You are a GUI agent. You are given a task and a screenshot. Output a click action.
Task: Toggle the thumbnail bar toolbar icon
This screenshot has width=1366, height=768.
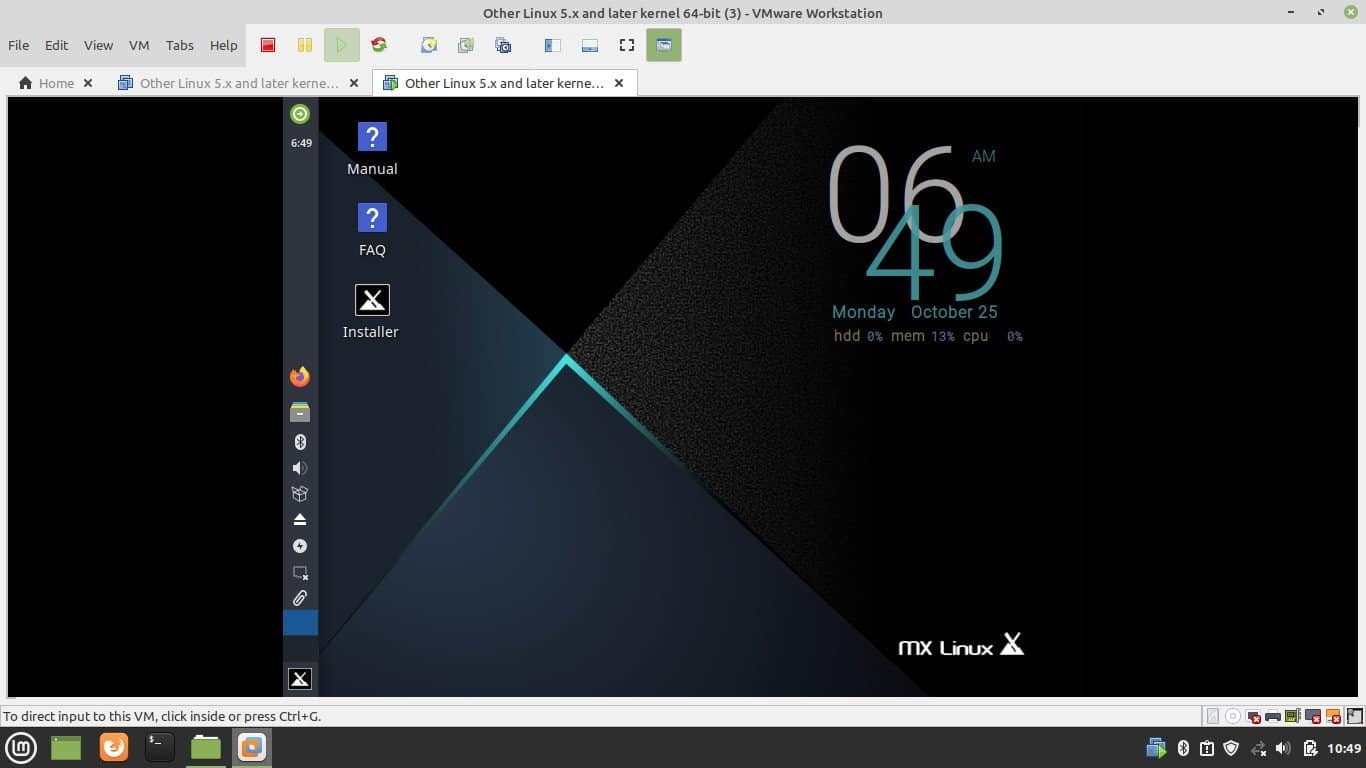click(589, 45)
